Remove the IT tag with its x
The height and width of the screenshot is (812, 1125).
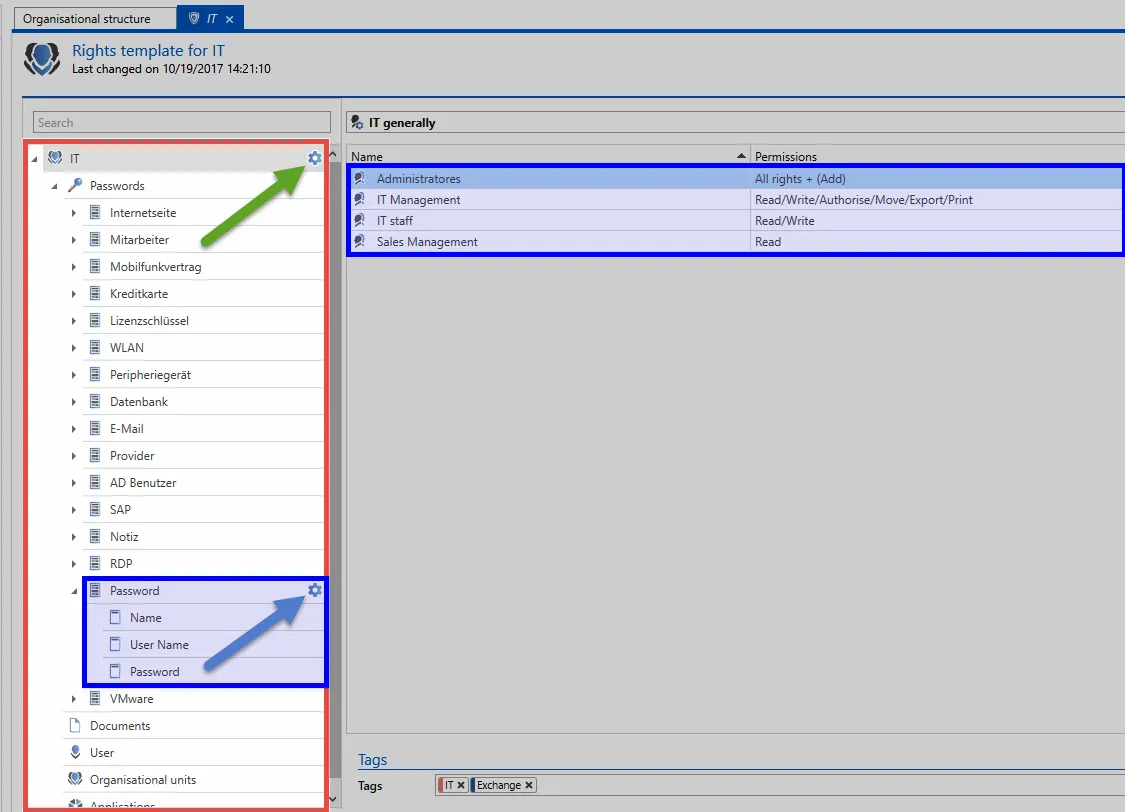[x=461, y=786]
